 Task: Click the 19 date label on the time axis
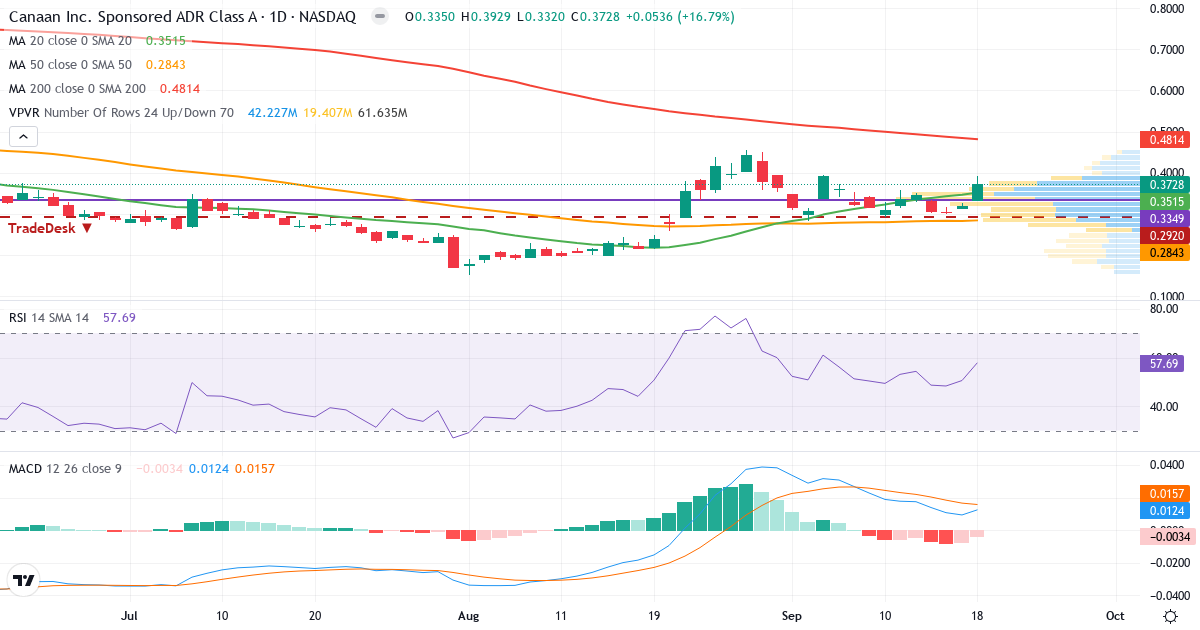click(x=654, y=615)
